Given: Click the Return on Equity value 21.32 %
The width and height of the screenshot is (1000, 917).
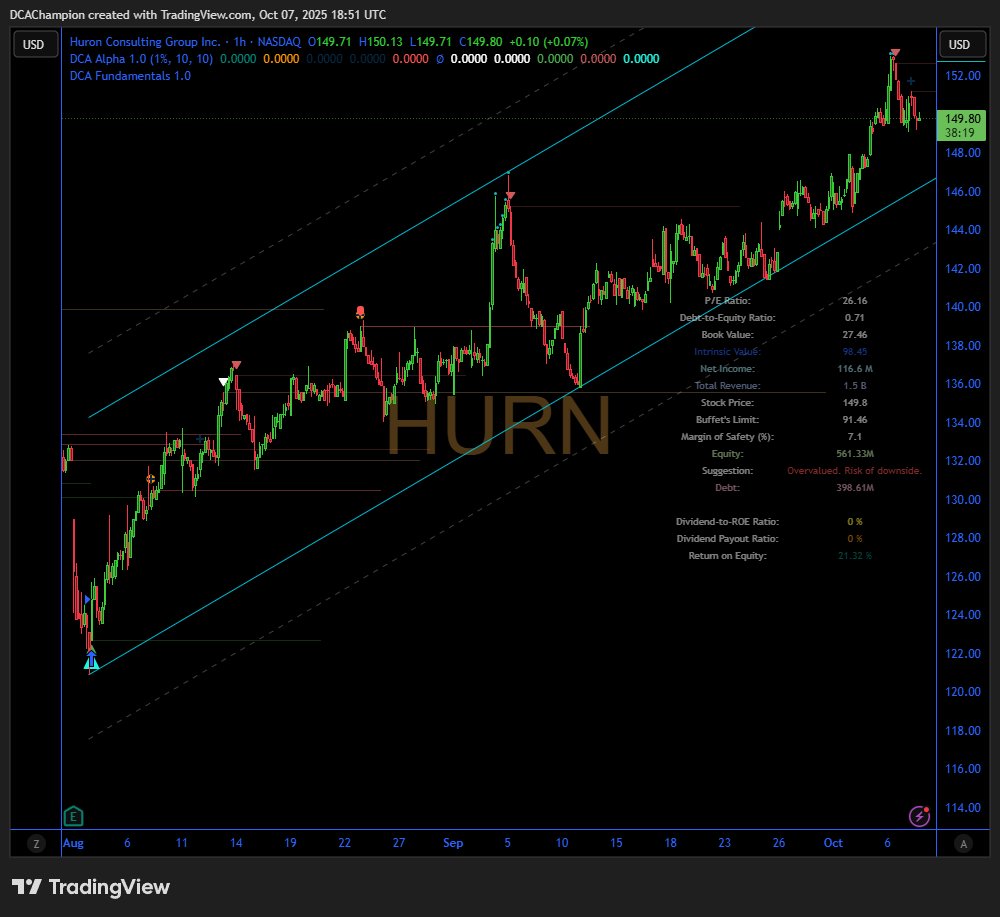Looking at the screenshot, I should (x=855, y=556).
